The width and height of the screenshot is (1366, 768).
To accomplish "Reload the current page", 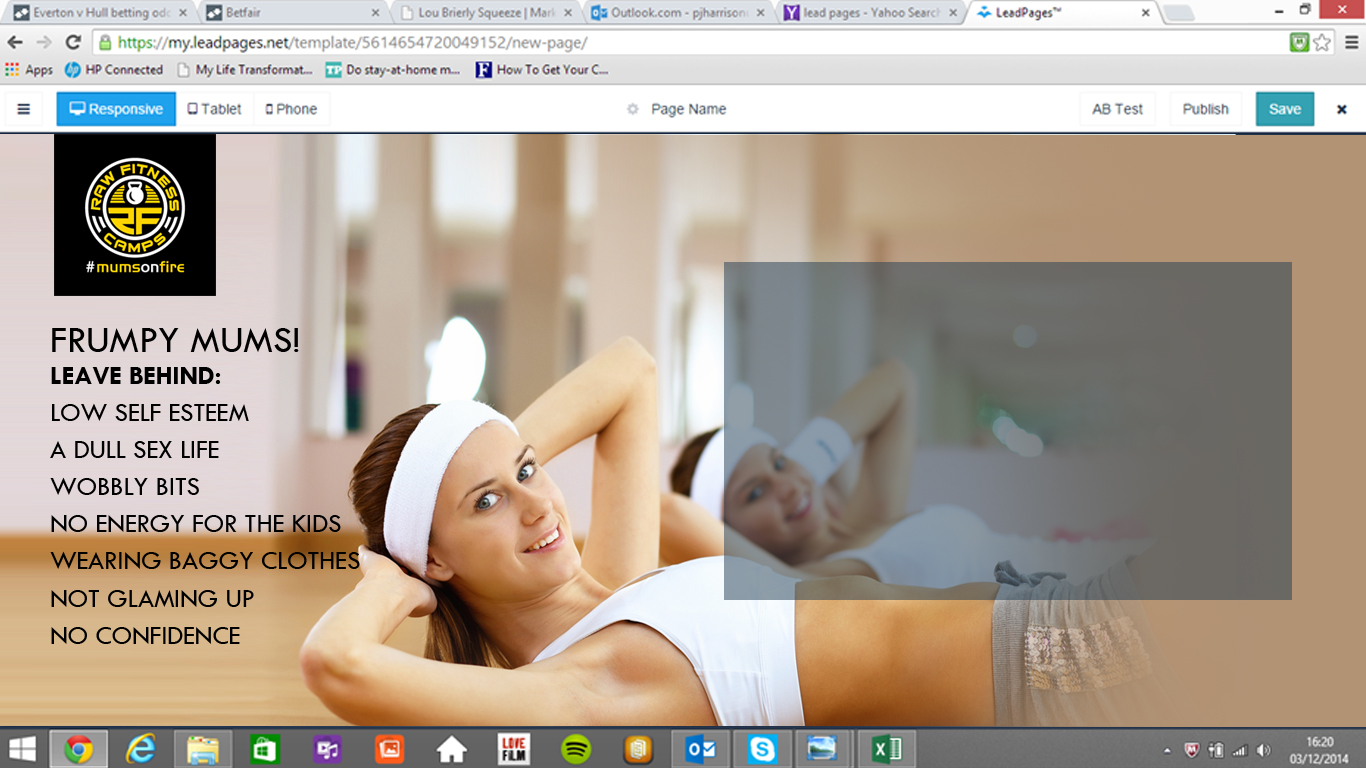I will tap(73, 42).
